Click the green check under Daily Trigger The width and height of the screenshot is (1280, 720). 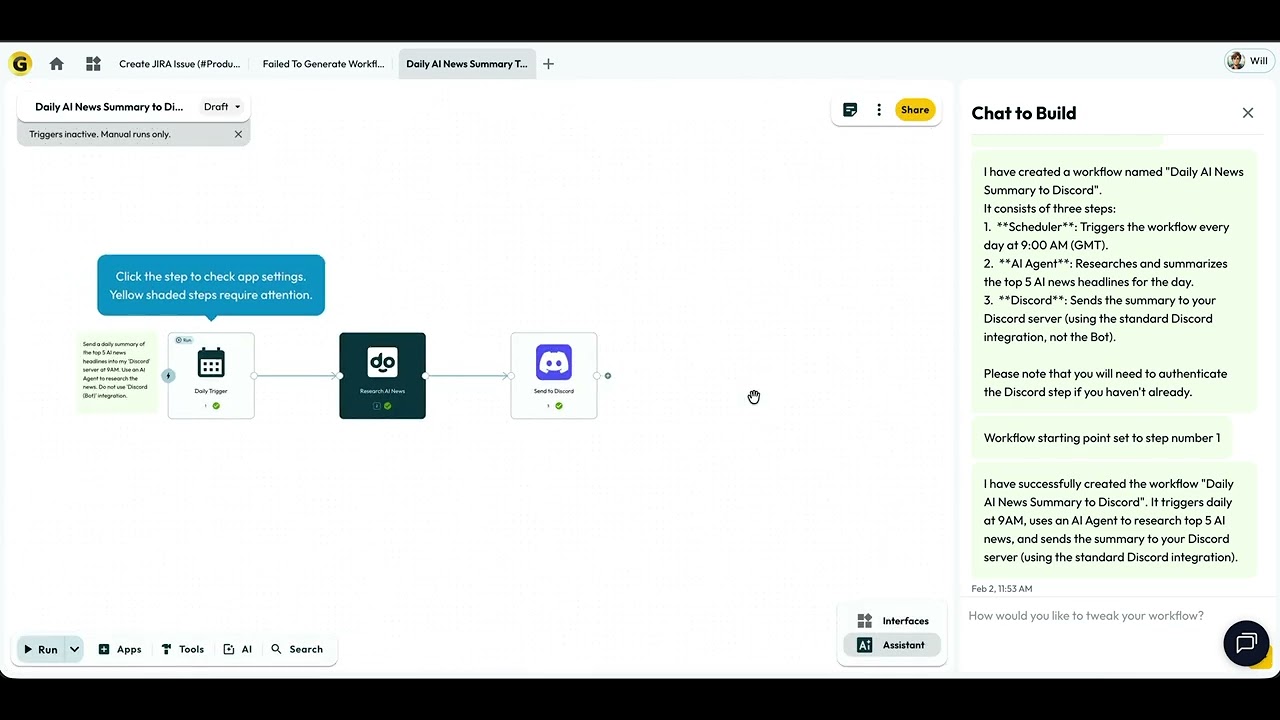pyautogui.click(x=216, y=406)
